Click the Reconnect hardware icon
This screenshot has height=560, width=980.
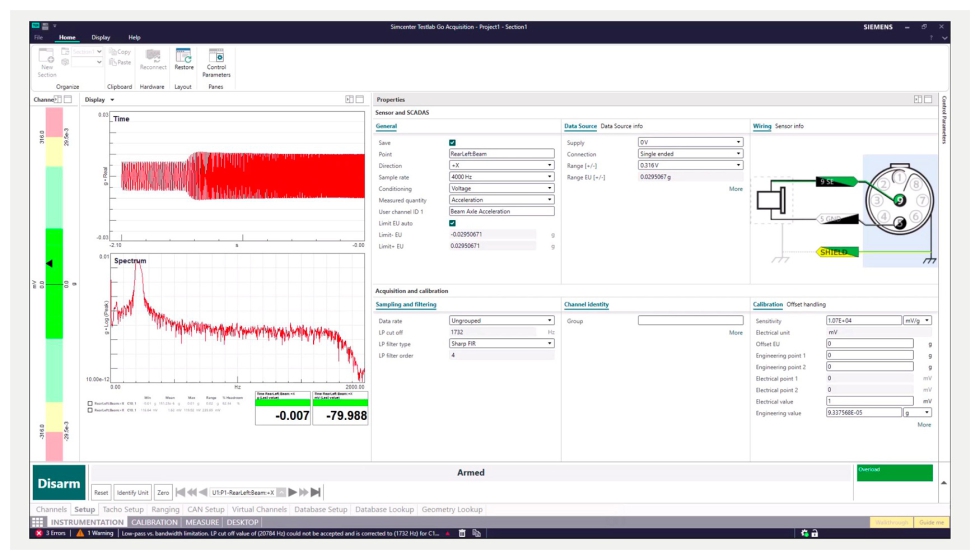click(x=152, y=56)
